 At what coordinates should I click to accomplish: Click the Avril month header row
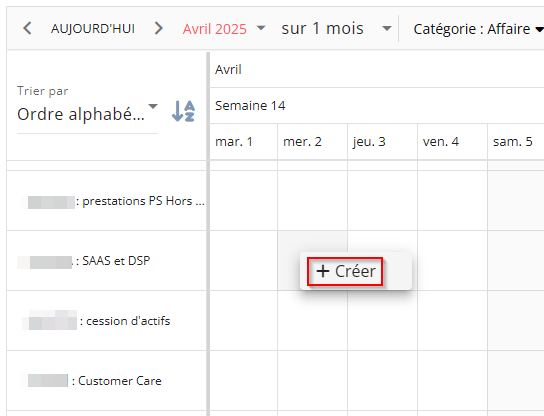tap(377, 70)
